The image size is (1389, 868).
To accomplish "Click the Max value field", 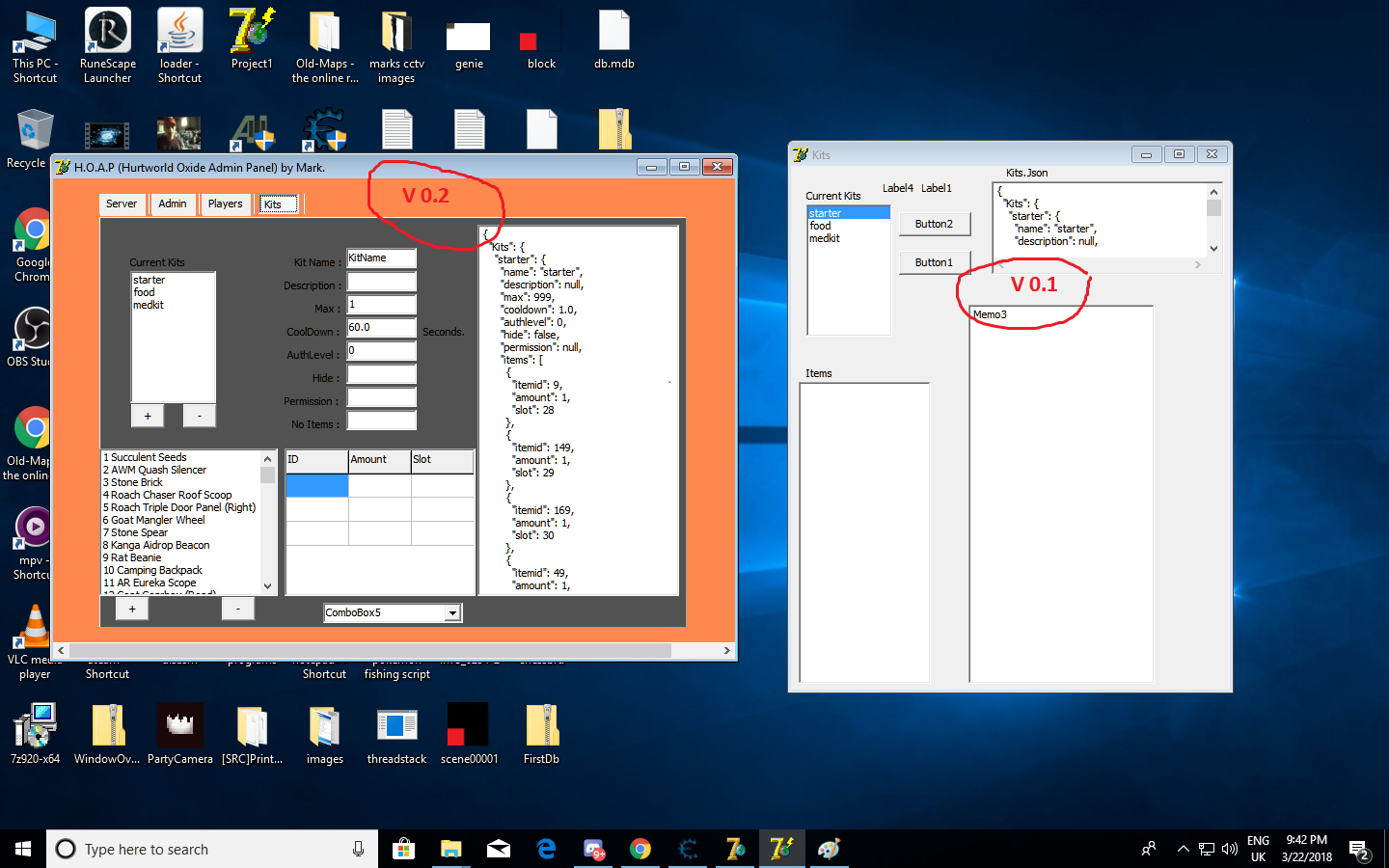I will coord(382,305).
